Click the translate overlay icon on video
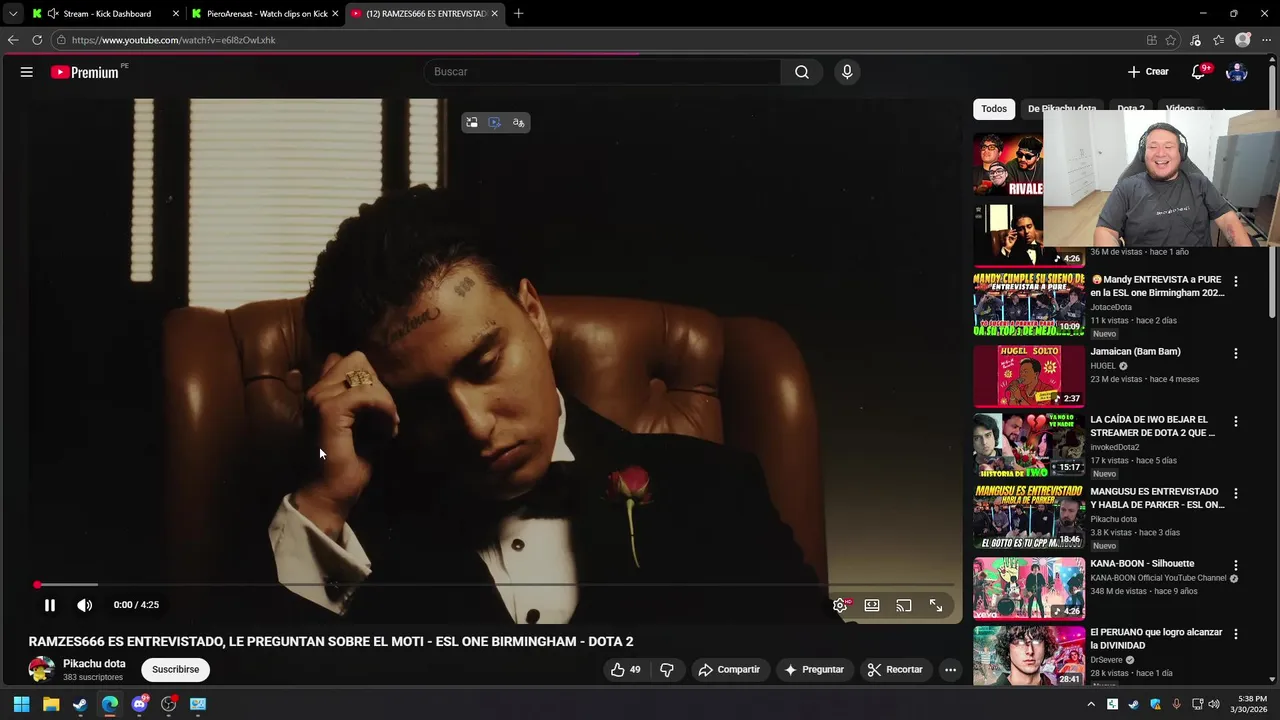This screenshot has width=1280, height=720. [518, 123]
